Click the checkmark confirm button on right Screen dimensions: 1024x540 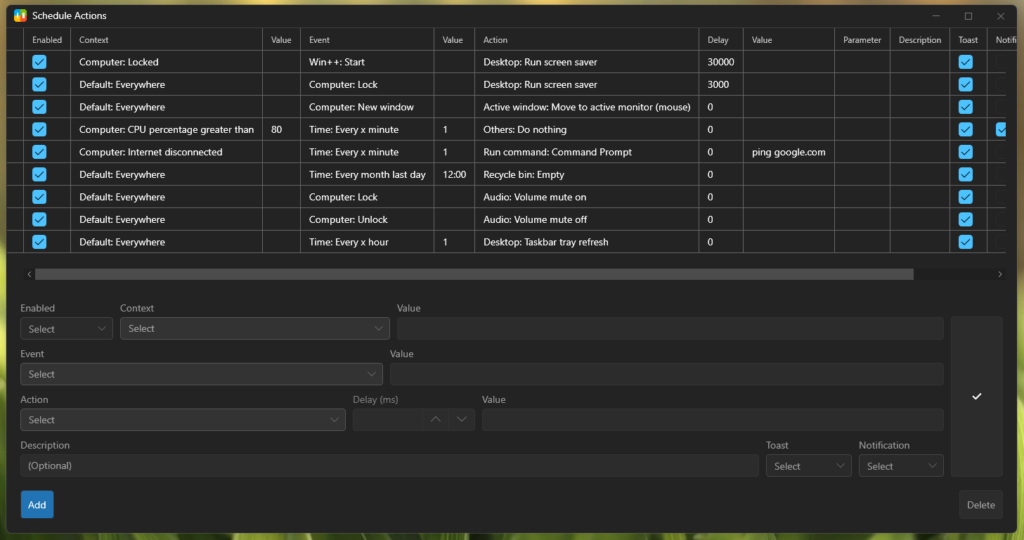coord(976,397)
